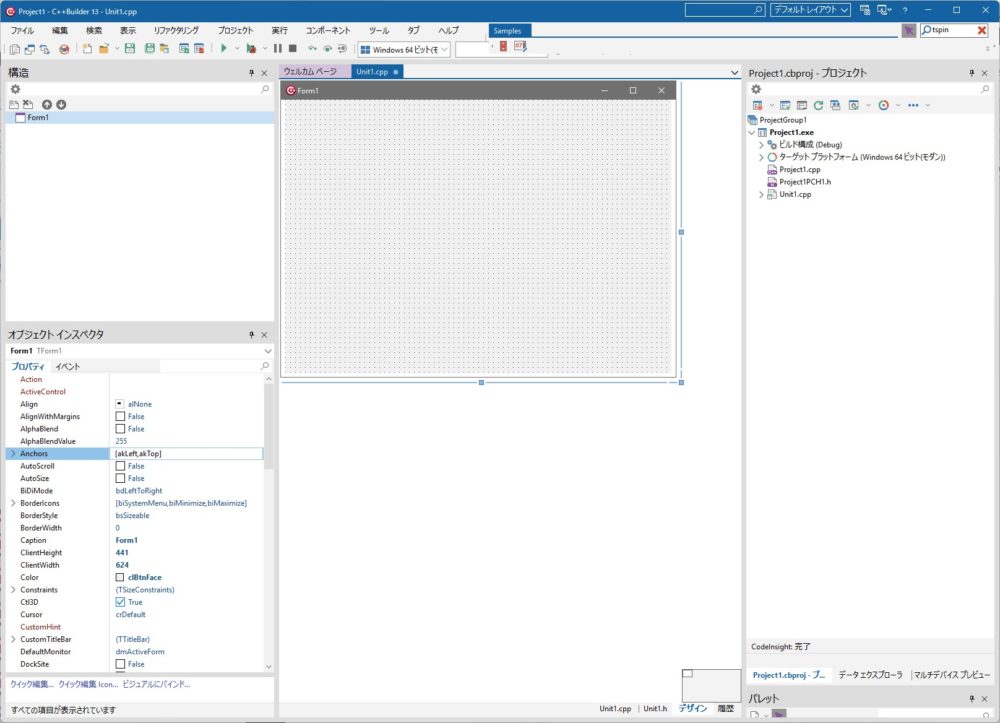Click the move-down arrow in Structure panel
The height and width of the screenshot is (723, 1000).
[61, 104]
